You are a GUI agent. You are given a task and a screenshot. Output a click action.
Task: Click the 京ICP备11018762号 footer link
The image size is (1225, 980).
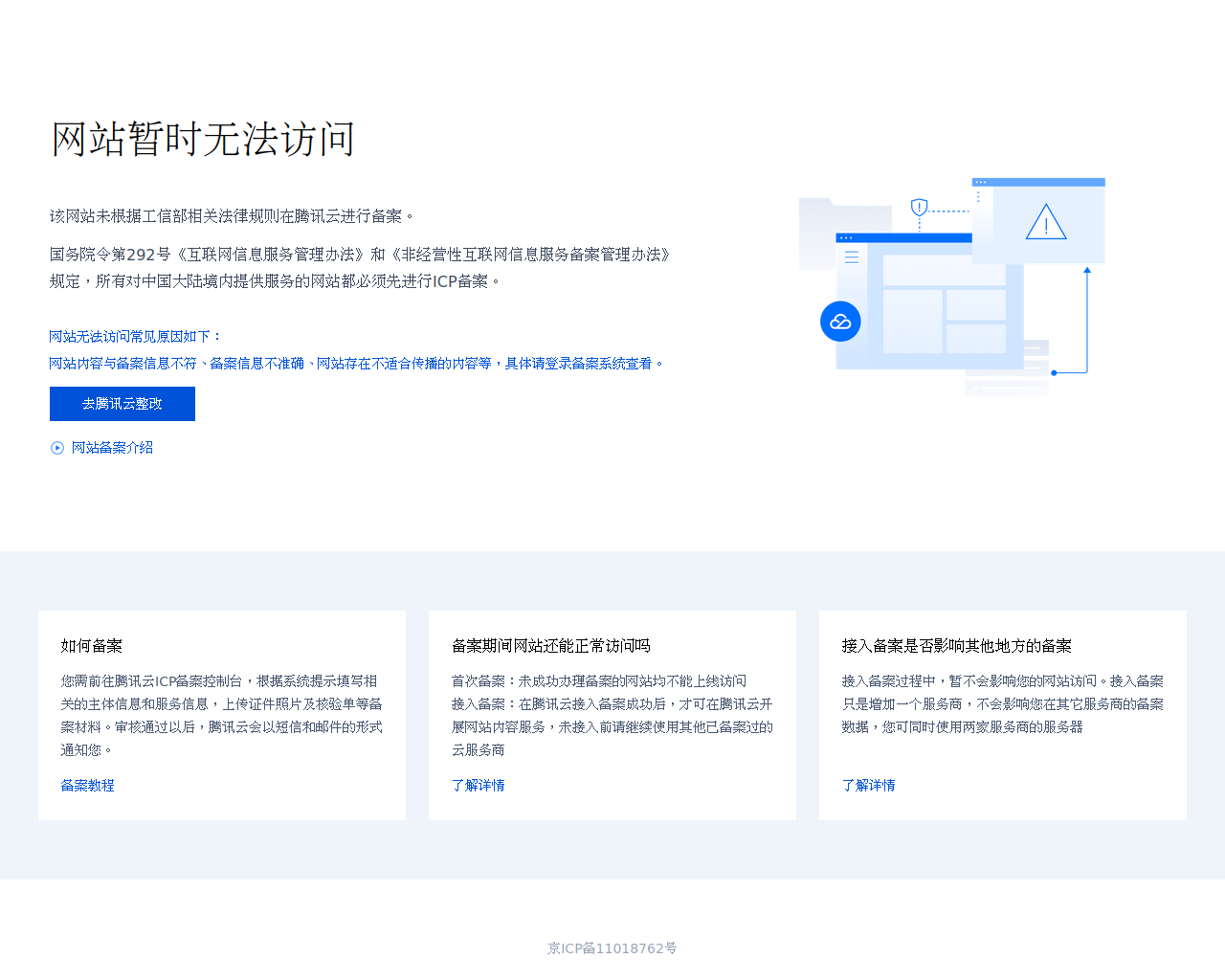pos(612,948)
